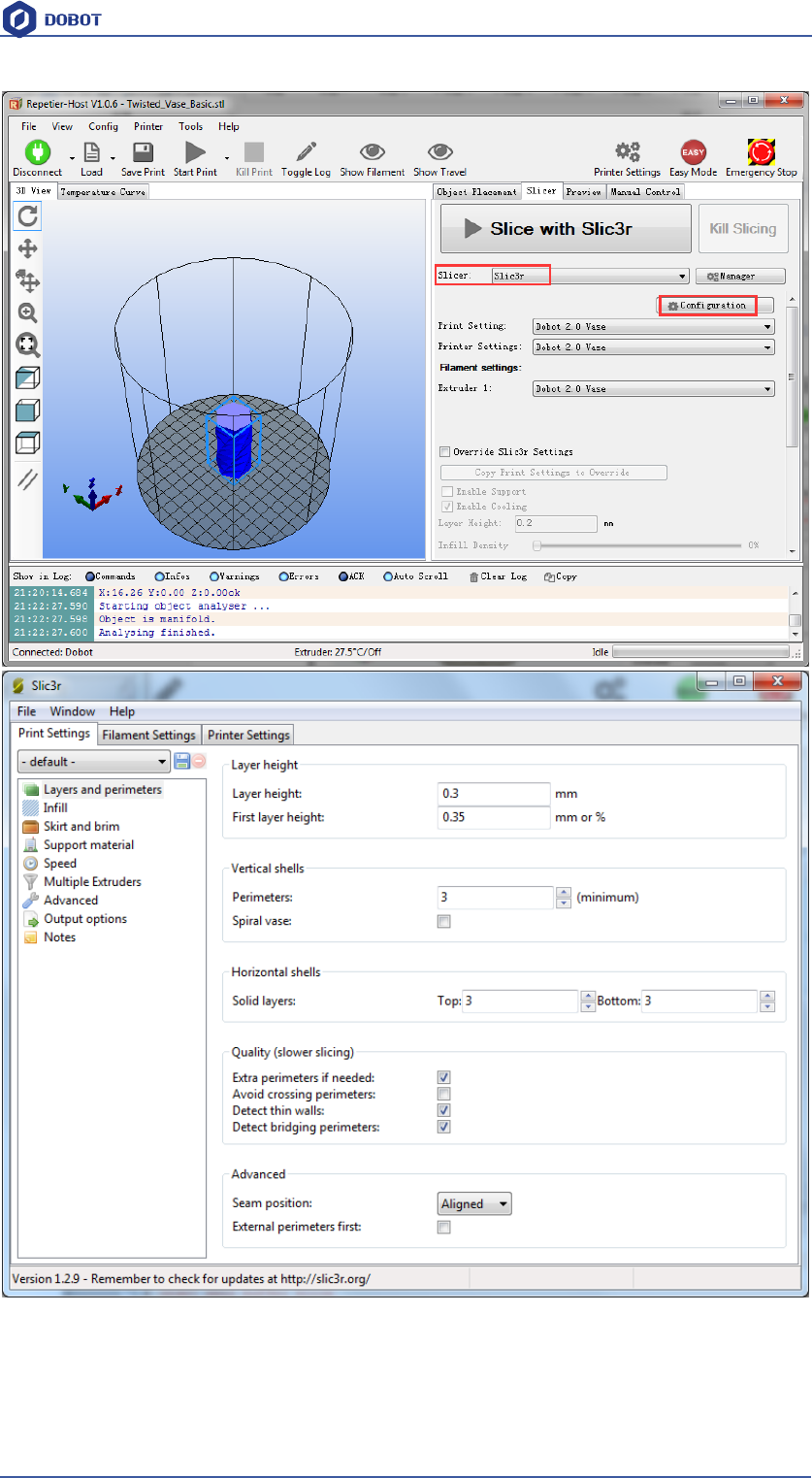Viewport: 812px width, 1478px height.
Task: Save the Slic3r preset with disk icon
Action: [x=181, y=762]
